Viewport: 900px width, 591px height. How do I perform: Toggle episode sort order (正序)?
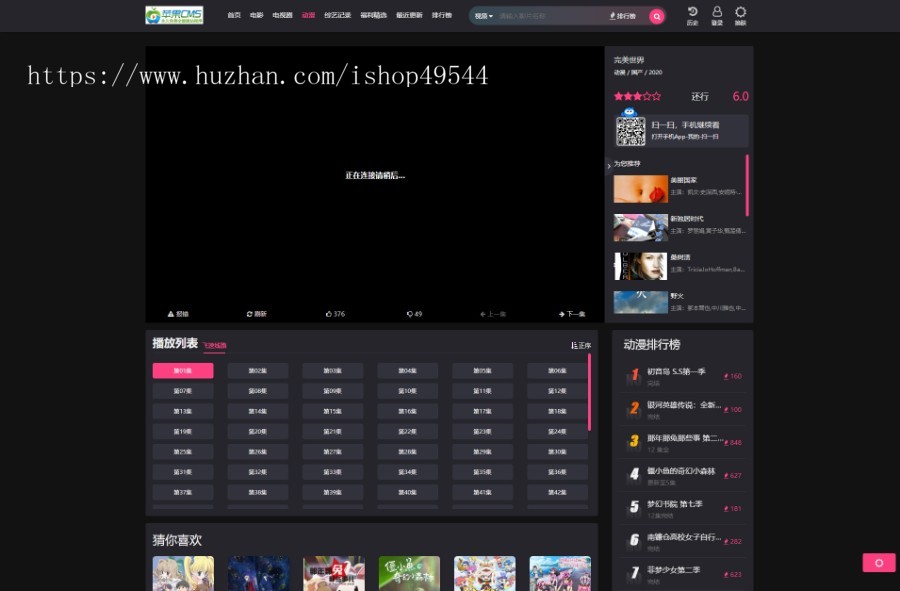coord(581,345)
